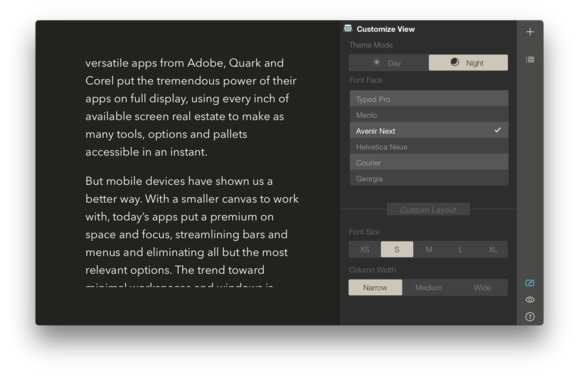Click the checkmark beside Avenir Next

pos(498,130)
